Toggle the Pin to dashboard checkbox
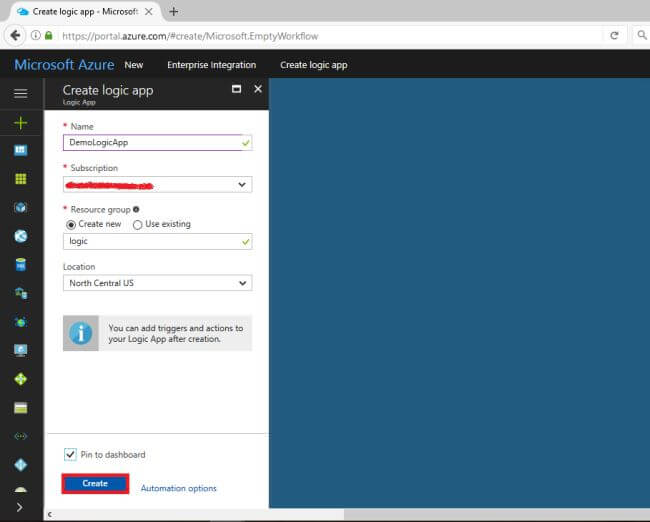This screenshot has height=522, width=650. 70,454
